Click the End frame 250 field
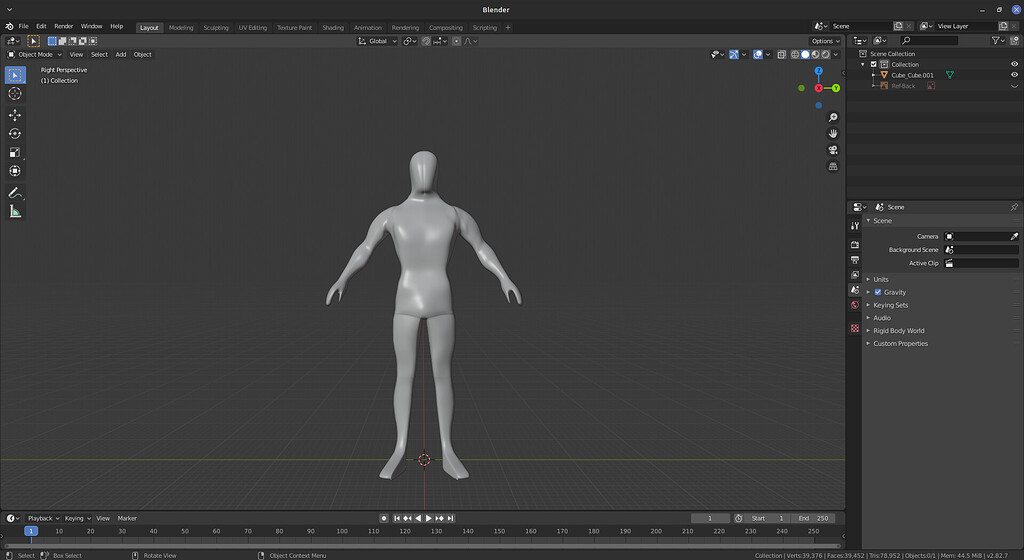Image resolution: width=1024 pixels, height=560 pixels. point(813,518)
